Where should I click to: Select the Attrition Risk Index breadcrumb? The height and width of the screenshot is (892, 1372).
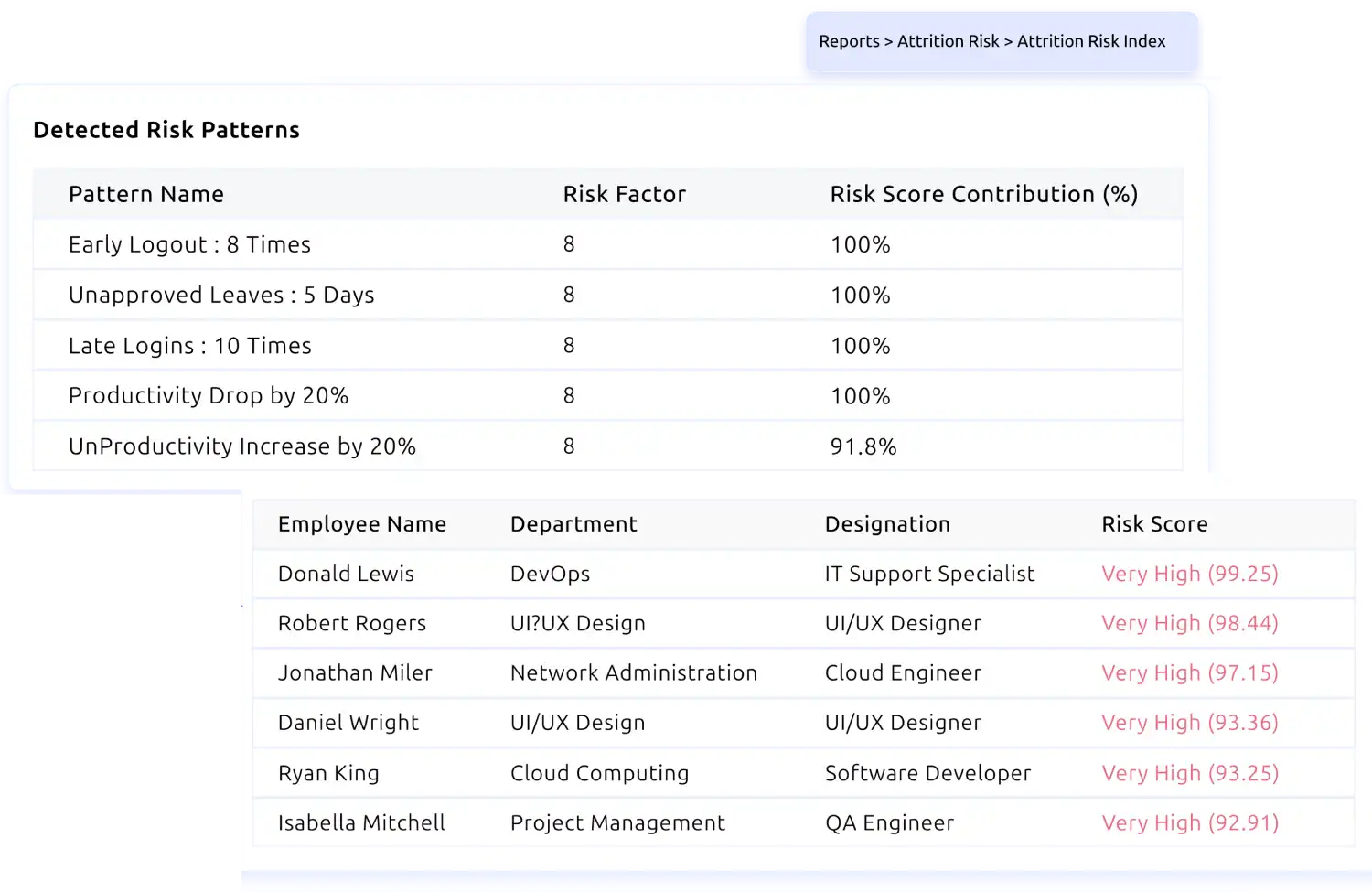pyautogui.click(x=1091, y=41)
